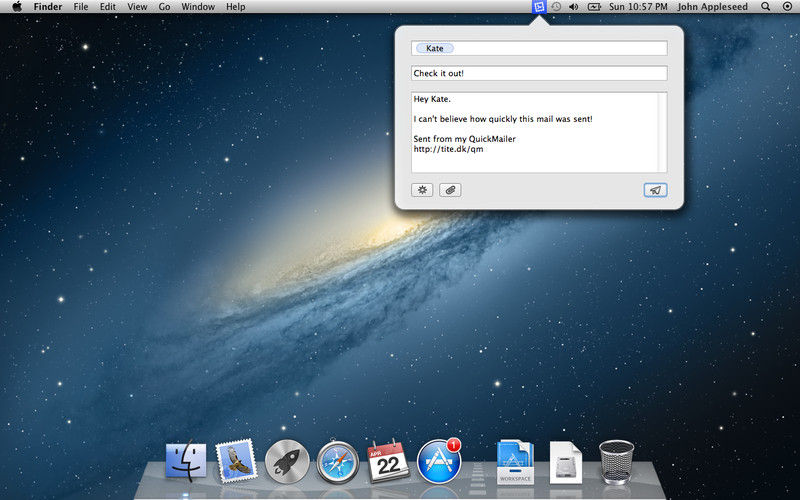
Task: Launch Safari from the Dock
Action: click(x=337, y=462)
